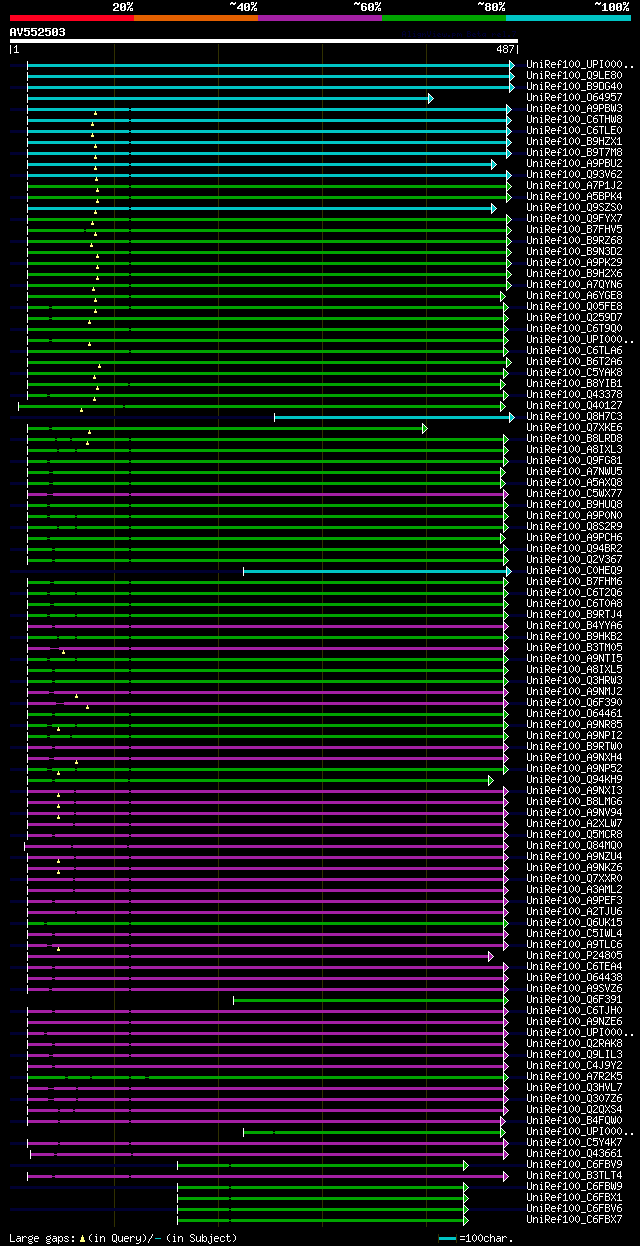Select the UniRef100_Q84MQ0 label

[x=574, y=845]
